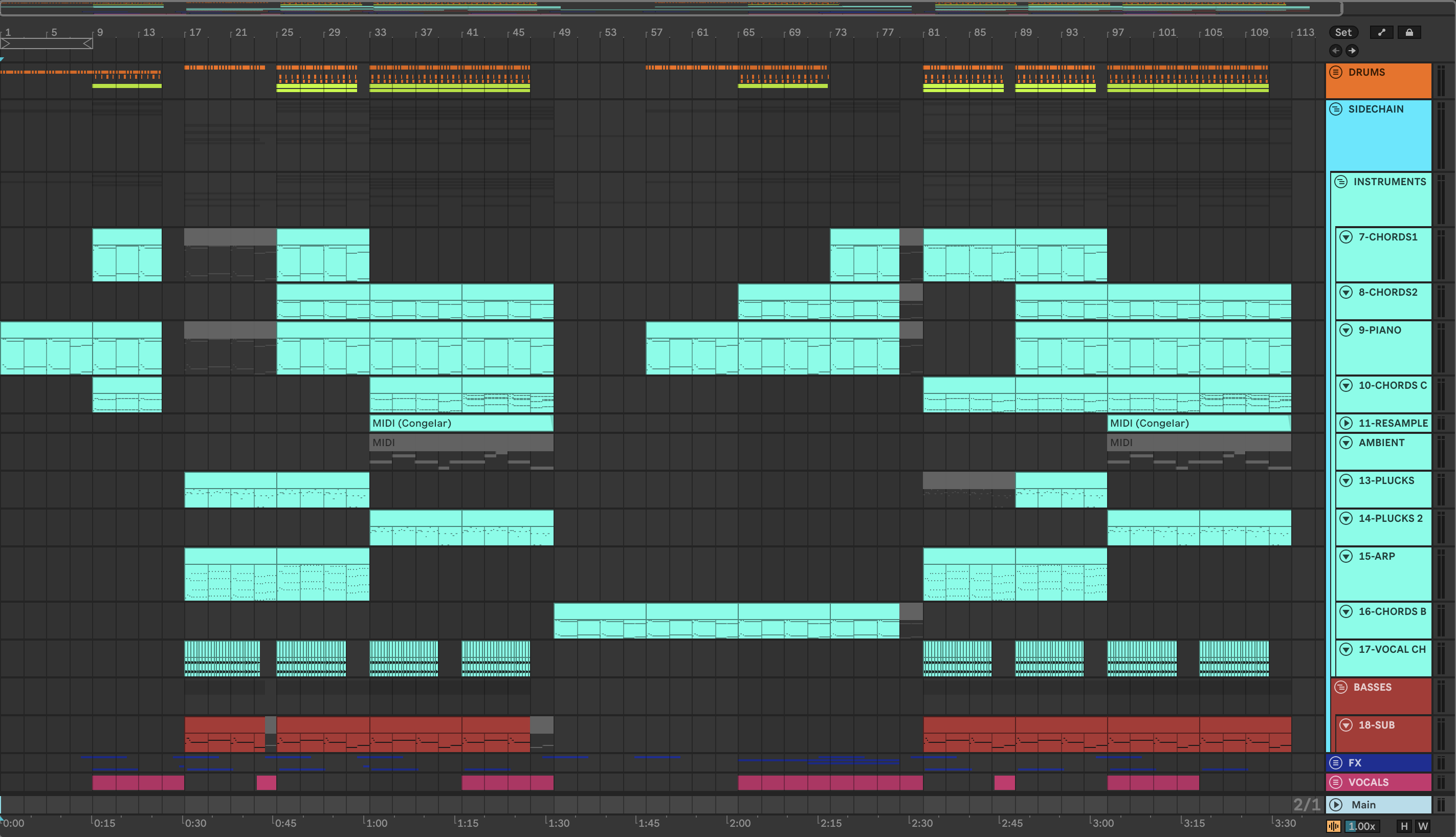This screenshot has width=1456, height=837.
Task: Select the 9-PIANO track name
Action: pyautogui.click(x=1380, y=330)
